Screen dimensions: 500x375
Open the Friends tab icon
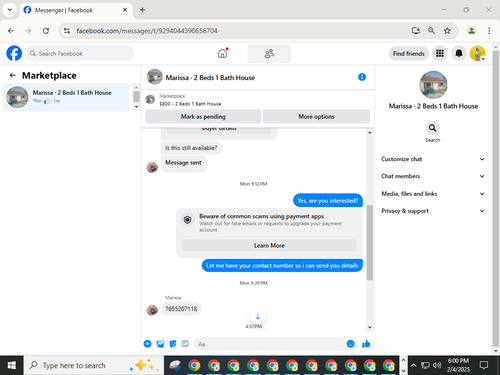pyautogui.click(x=269, y=53)
